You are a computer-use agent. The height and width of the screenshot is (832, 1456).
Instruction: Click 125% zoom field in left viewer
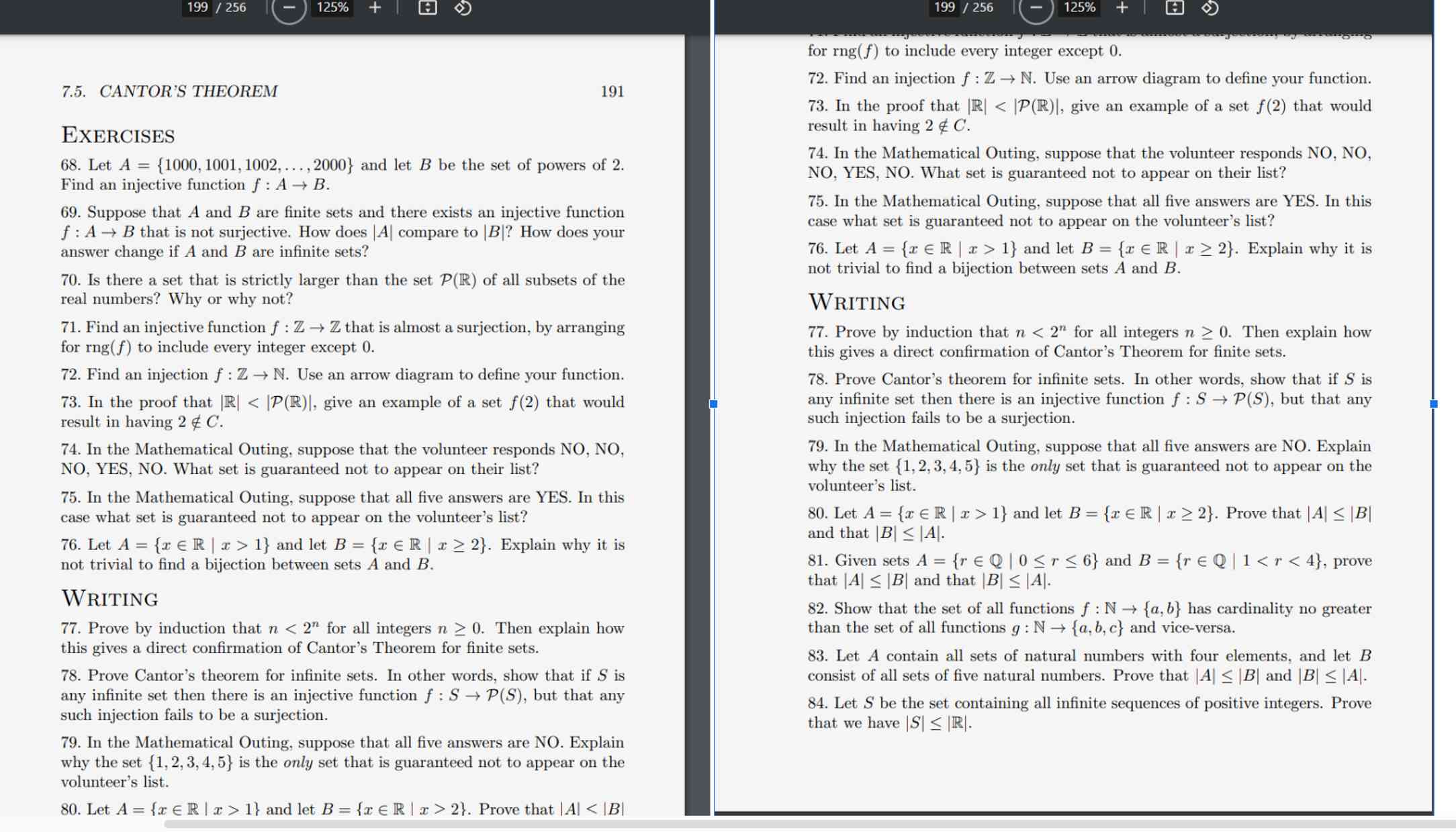tap(332, 7)
